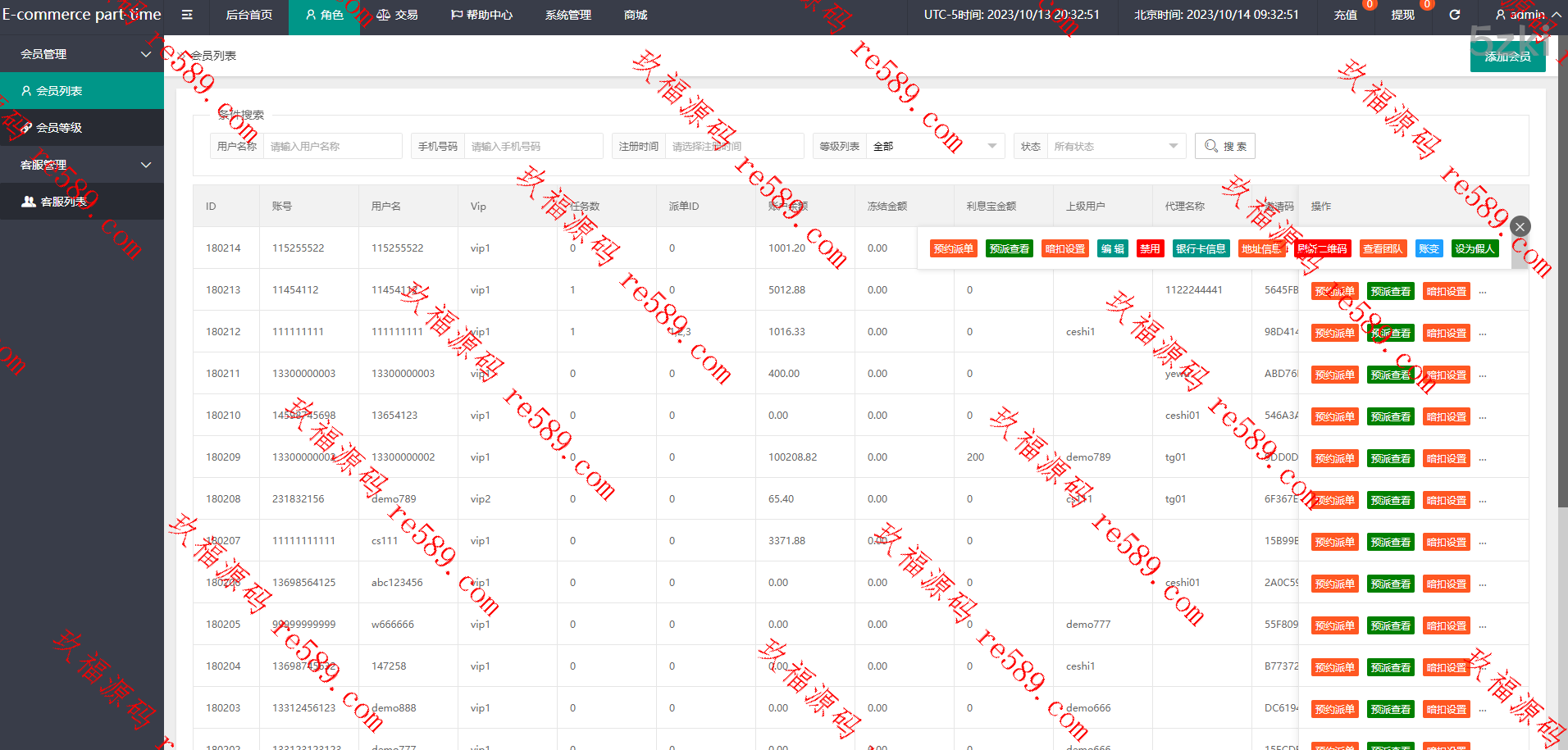Image resolution: width=1568 pixels, height=750 pixels.
Task: Go to 系统管理 menu
Action: coord(568,15)
